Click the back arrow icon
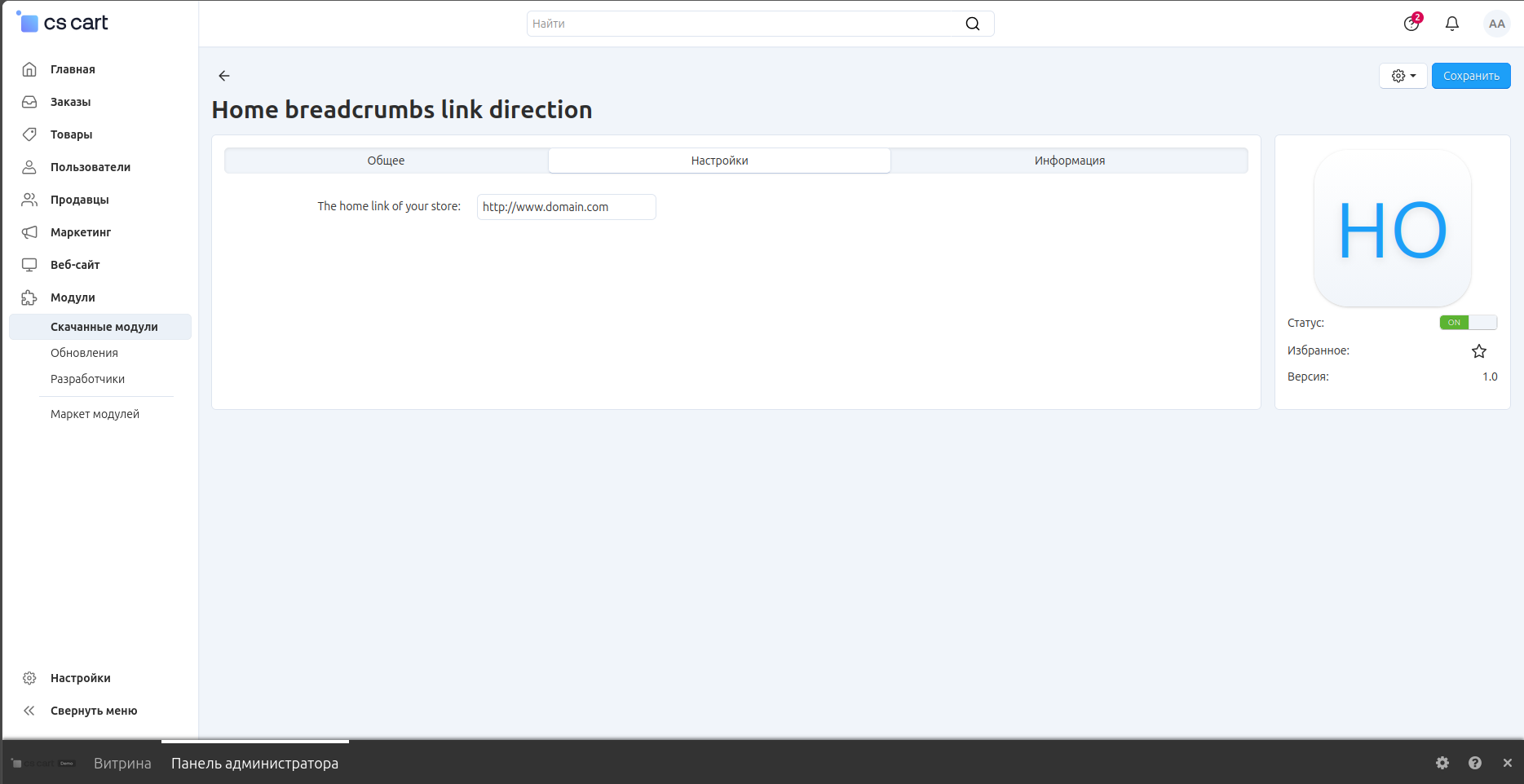The height and width of the screenshot is (784, 1524). 224,76
